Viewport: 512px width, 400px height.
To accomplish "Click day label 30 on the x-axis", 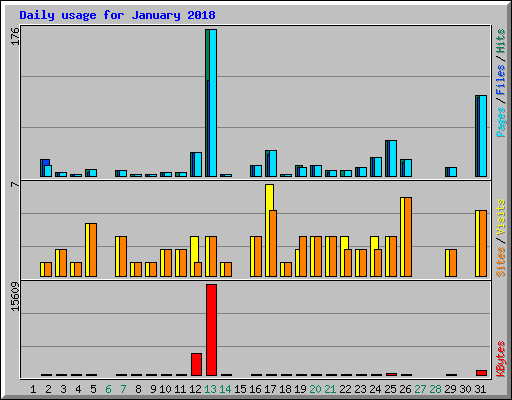I will point(465,389).
